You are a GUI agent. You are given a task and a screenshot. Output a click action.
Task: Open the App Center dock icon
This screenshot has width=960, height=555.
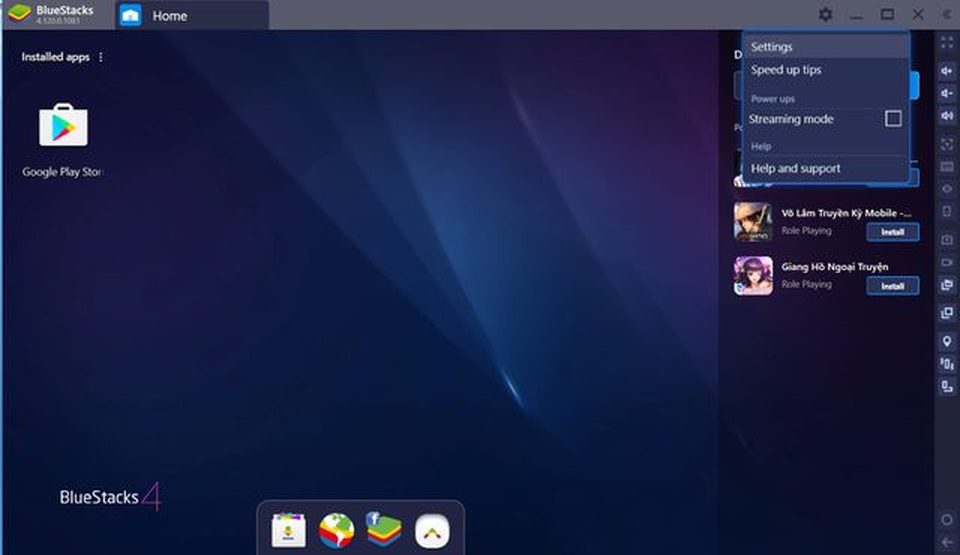pyautogui.click(x=288, y=530)
